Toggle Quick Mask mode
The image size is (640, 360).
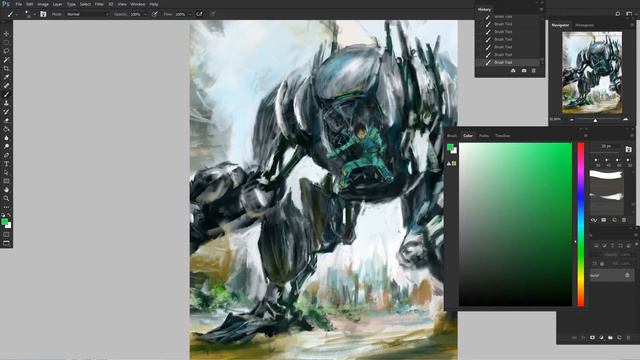click(x=6, y=235)
